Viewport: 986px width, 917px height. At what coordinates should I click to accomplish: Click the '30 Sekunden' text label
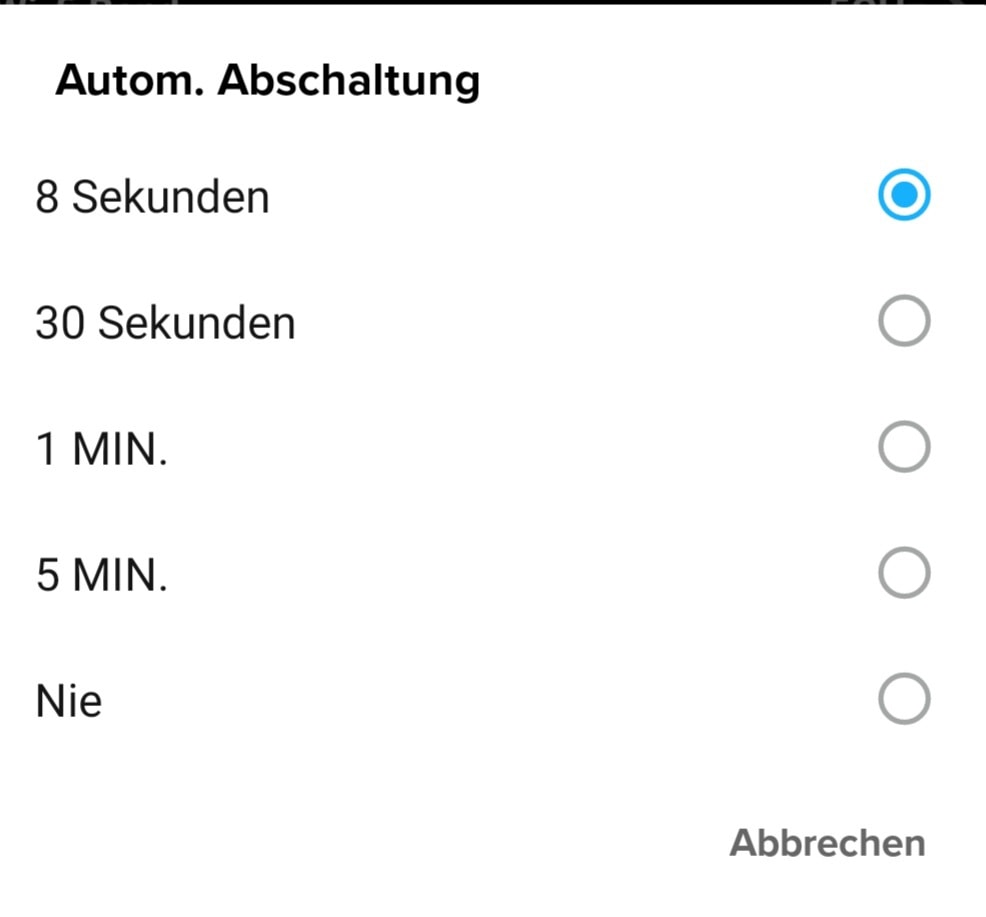click(x=165, y=323)
